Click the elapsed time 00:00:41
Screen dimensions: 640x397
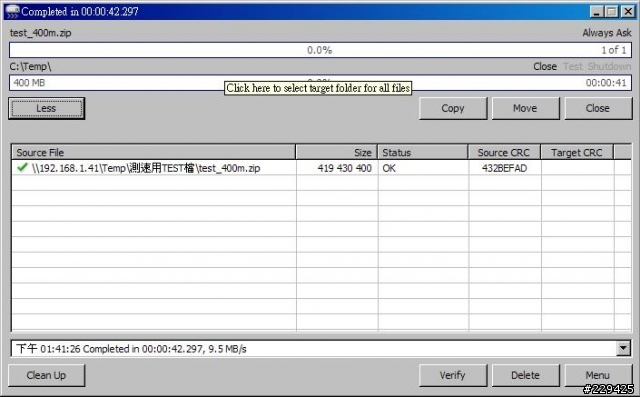pos(606,83)
